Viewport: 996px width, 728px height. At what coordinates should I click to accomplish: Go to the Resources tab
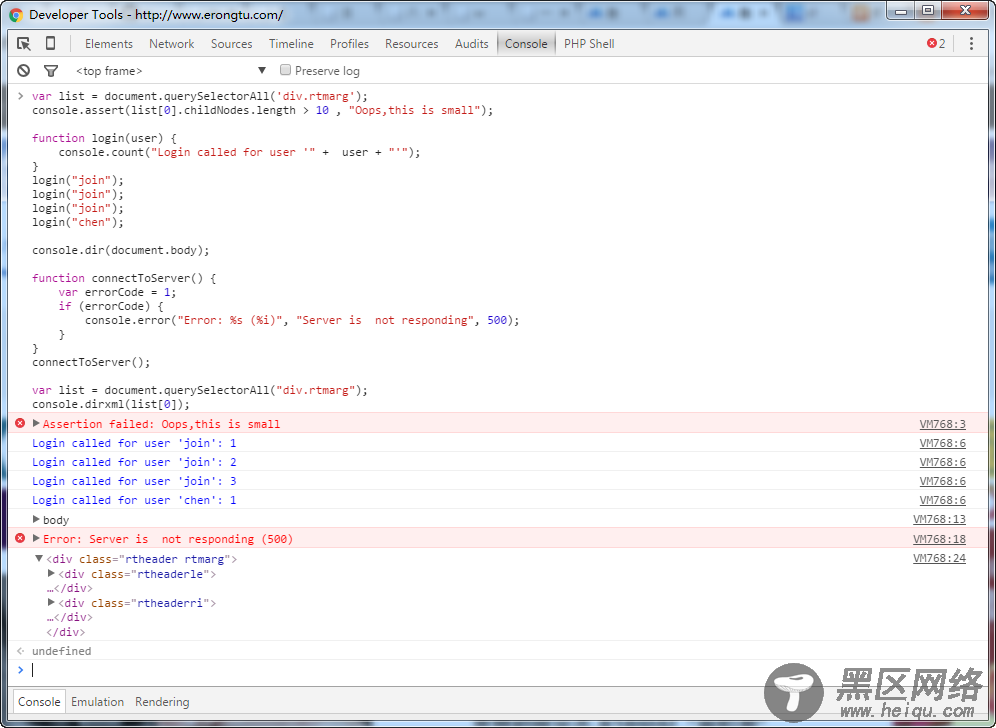412,43
